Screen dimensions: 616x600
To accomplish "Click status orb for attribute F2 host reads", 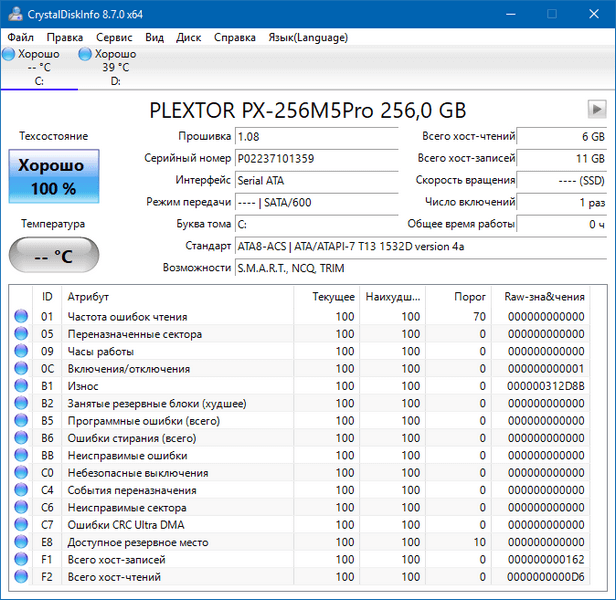I will [22, 577].
